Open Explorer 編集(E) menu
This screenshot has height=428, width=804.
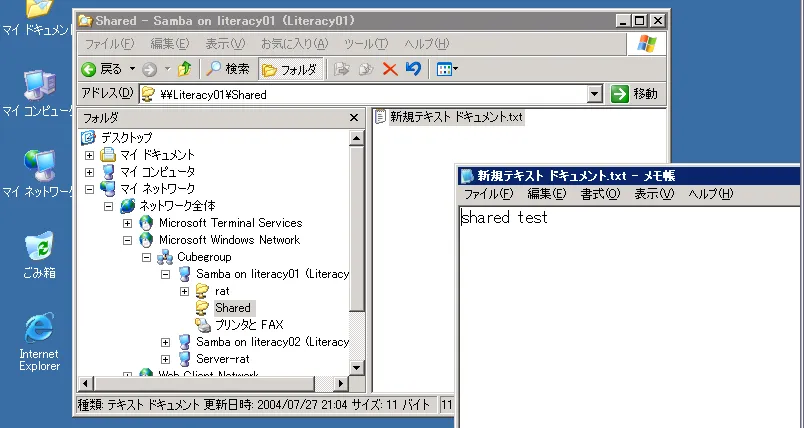(170, 44)
